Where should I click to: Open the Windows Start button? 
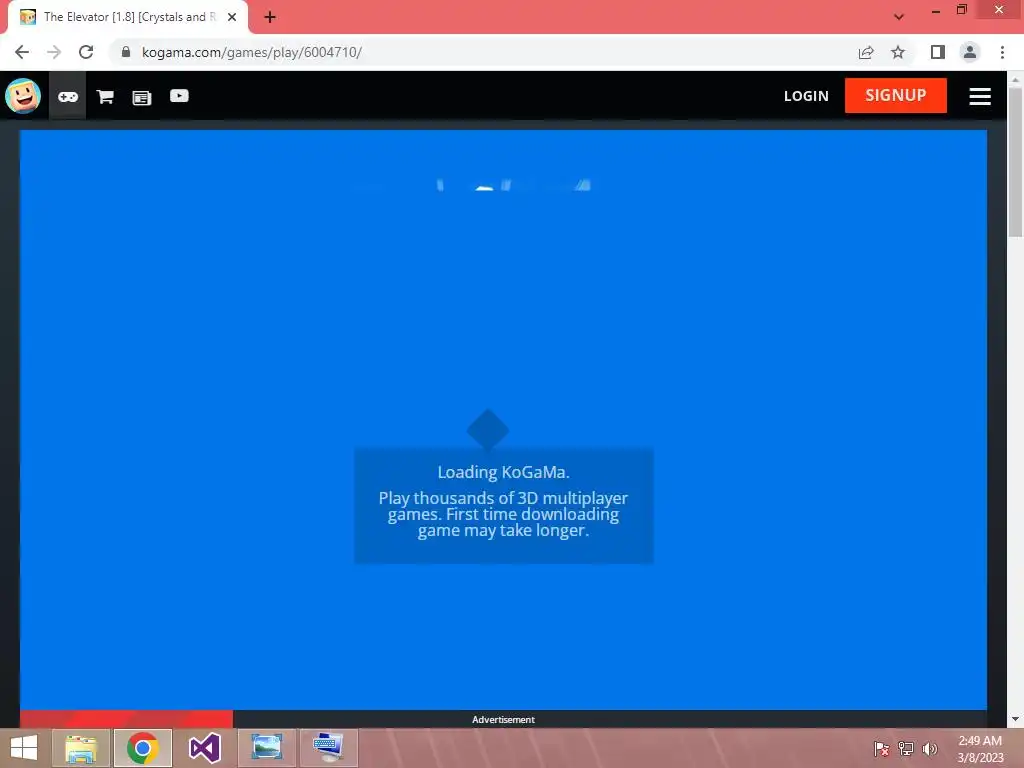[x=24, y=748]
